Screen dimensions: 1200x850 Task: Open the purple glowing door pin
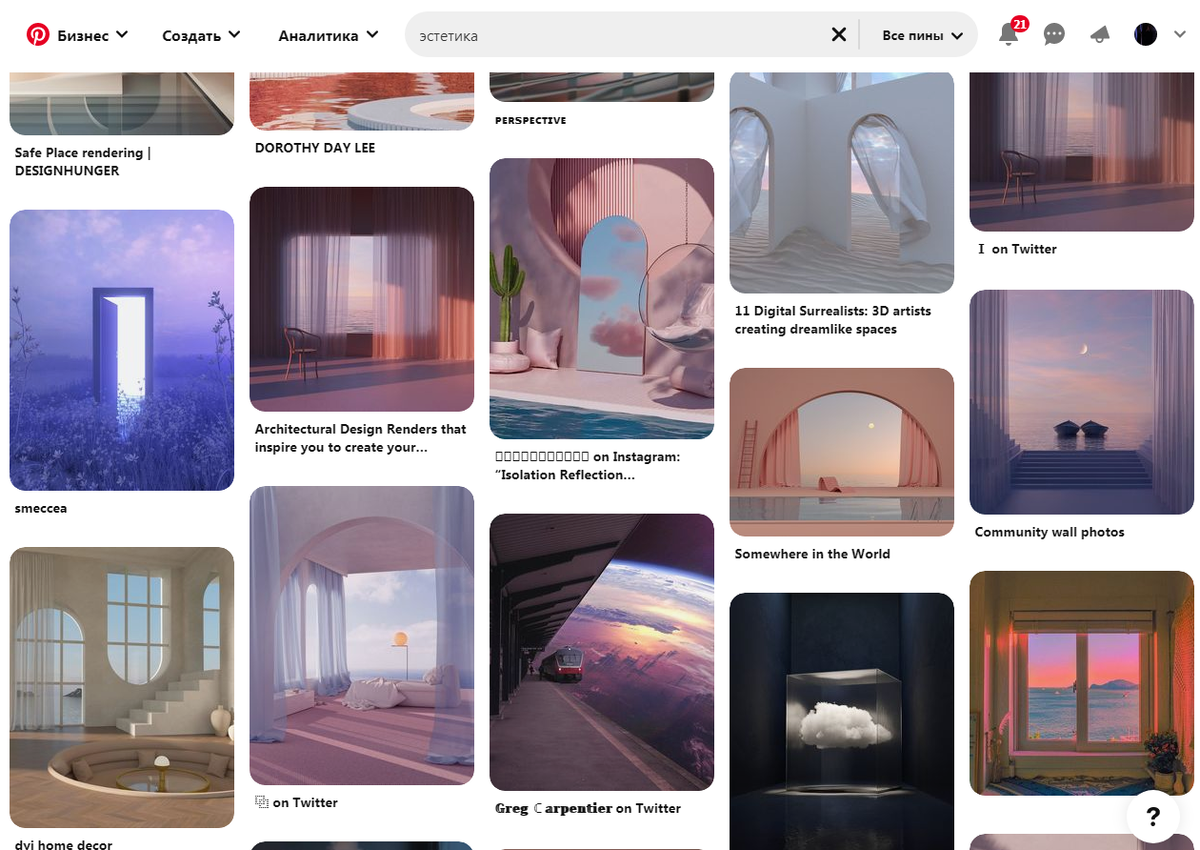click(x=122, y=350)
